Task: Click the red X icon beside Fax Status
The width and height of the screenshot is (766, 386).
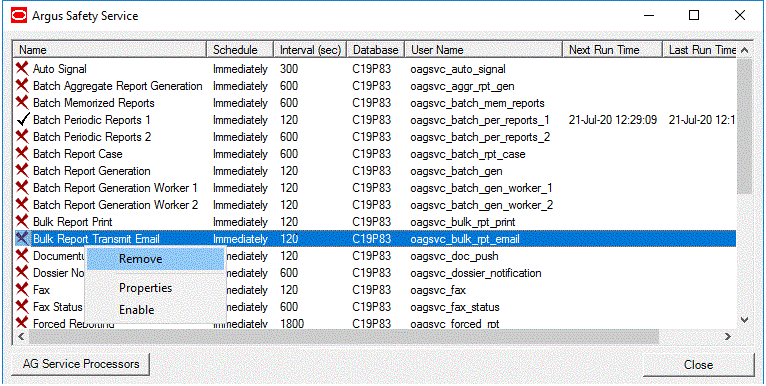Action: click(22, 307)
